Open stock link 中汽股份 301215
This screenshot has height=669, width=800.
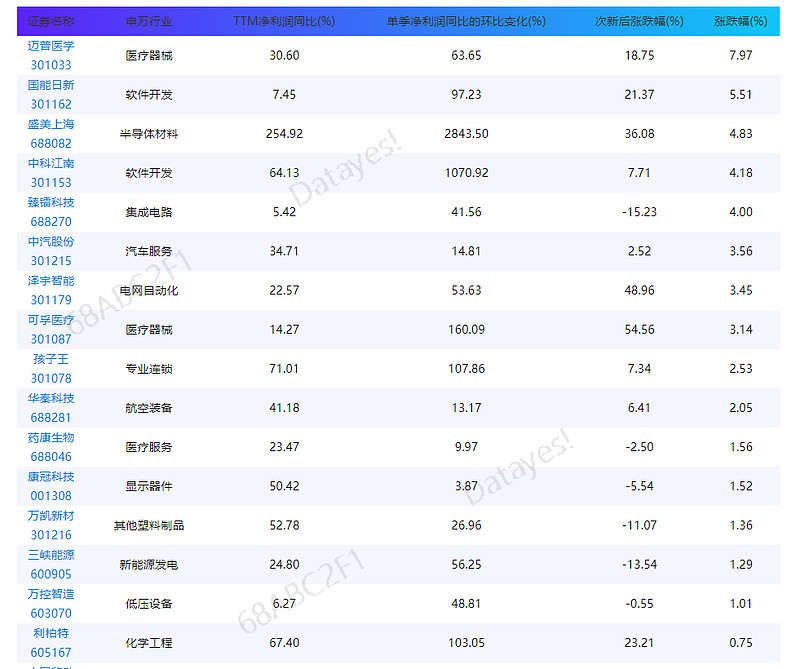pos(51,251)
